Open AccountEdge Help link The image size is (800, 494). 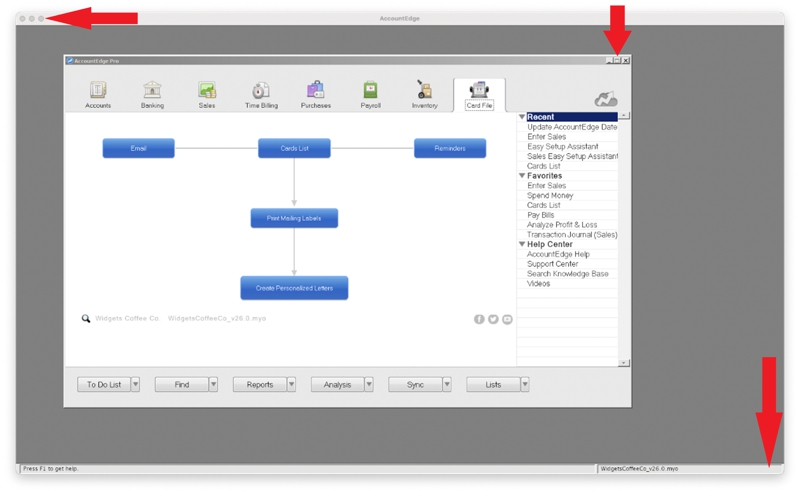[558, 254]
